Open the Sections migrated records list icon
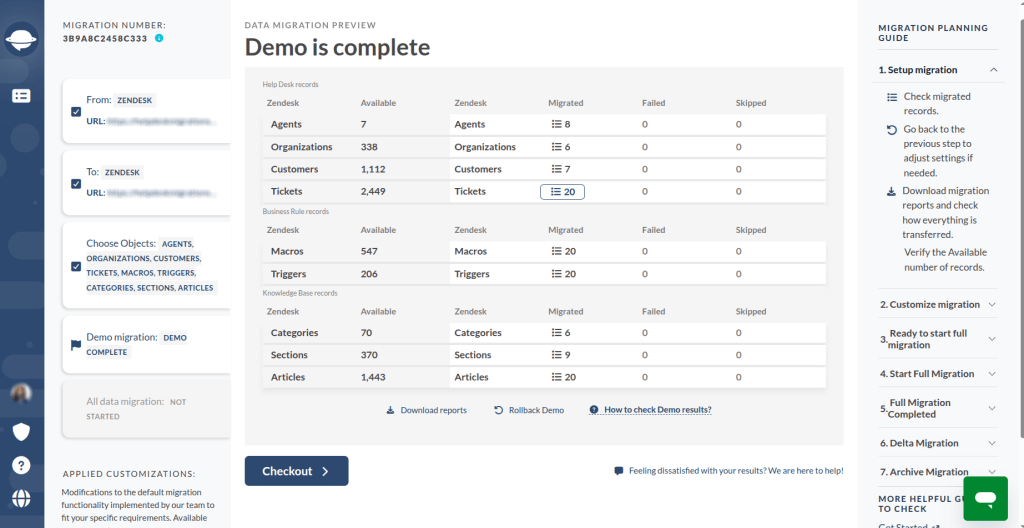 pos(556,355)
